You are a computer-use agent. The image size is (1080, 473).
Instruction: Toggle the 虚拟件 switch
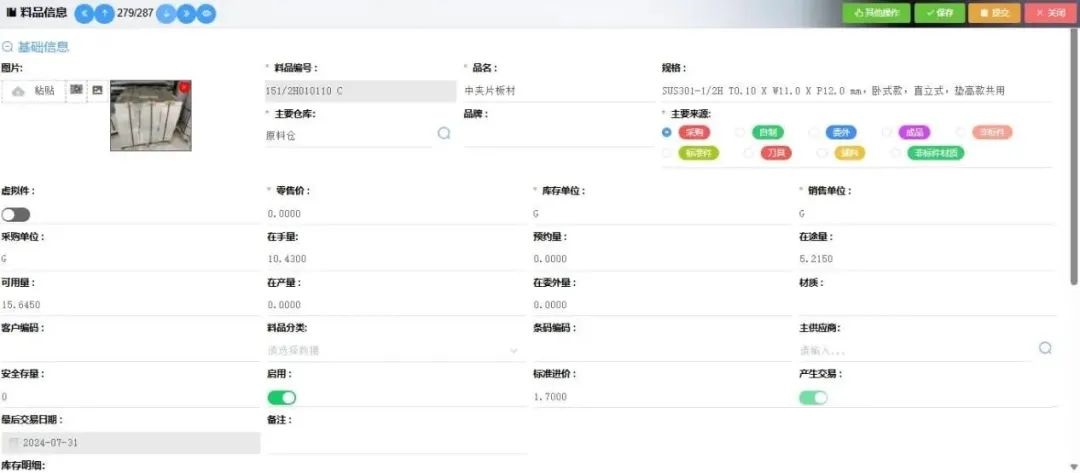tap(16, 215)
